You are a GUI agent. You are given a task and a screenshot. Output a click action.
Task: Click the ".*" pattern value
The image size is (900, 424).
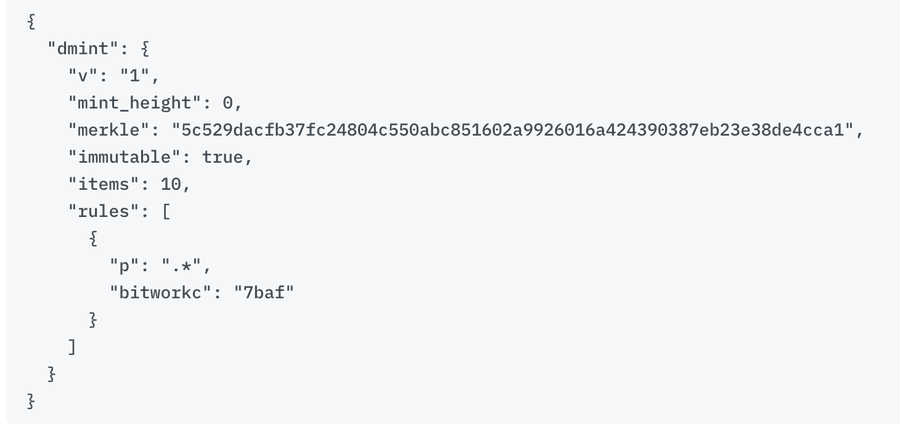pyautogui.click(x=181, y=266)
